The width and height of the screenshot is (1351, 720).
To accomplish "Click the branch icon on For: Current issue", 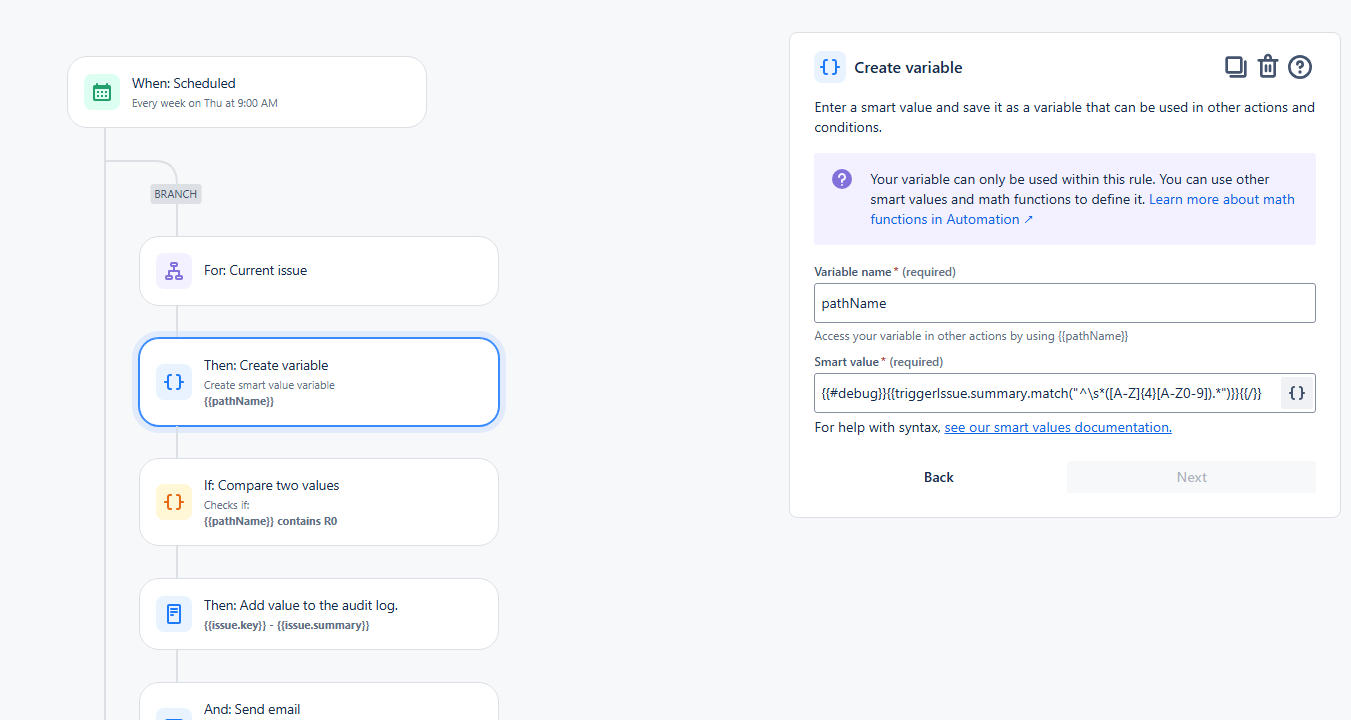I will 174,270.
